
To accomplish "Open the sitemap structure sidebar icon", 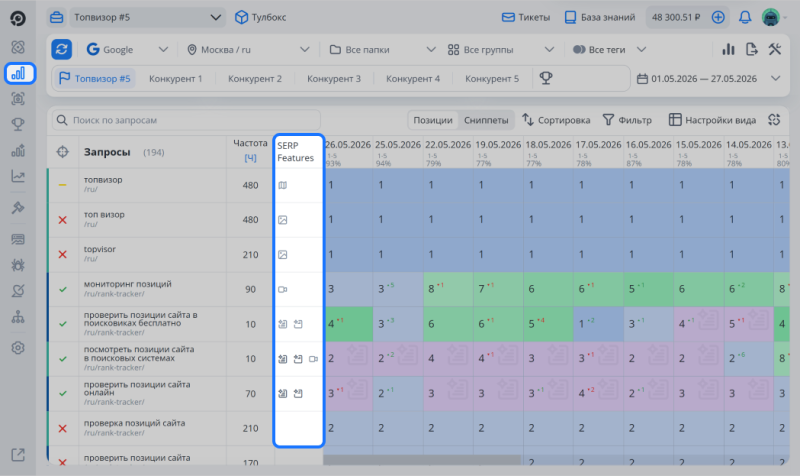I will pos(18,317).
